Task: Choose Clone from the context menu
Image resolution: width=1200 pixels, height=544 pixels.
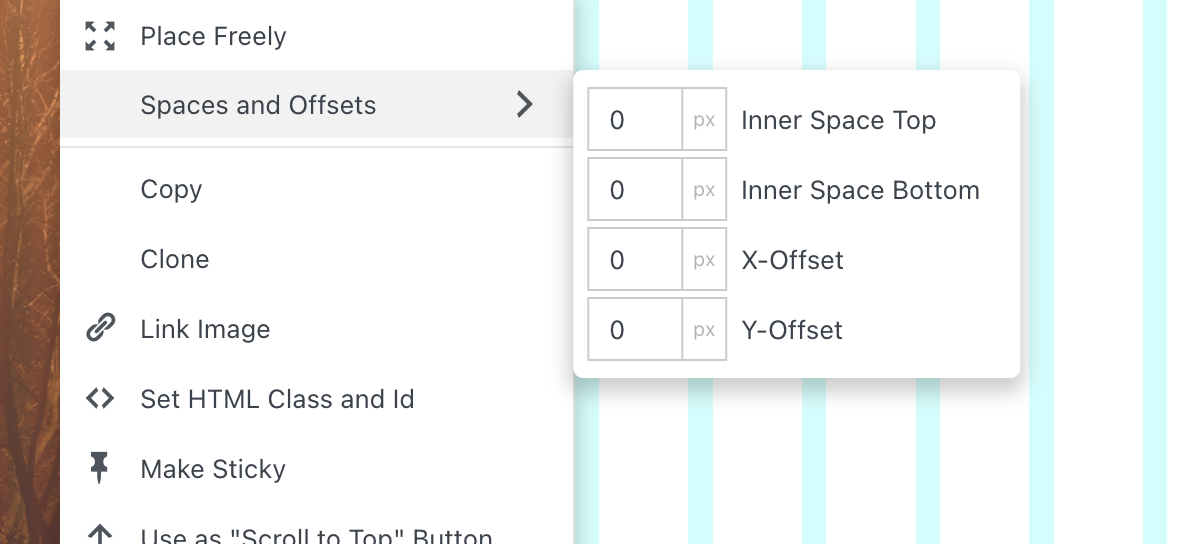Action: [175, 259]
